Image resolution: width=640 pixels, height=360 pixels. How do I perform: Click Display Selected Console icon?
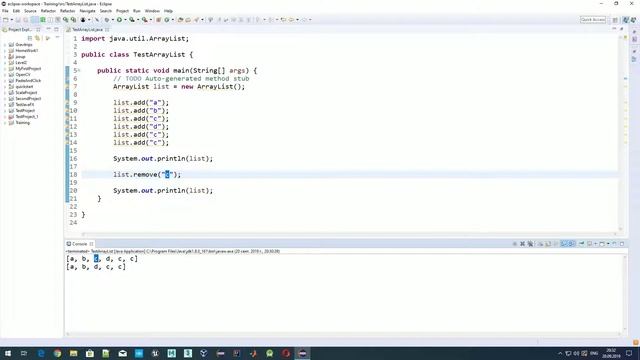click(x=590, y=244)
